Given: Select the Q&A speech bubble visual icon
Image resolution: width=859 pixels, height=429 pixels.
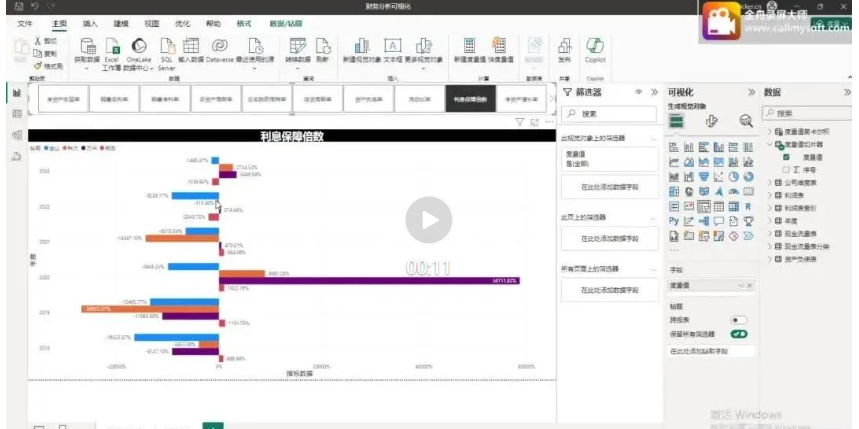Looking at the screenshot, I should coord(719,221).
